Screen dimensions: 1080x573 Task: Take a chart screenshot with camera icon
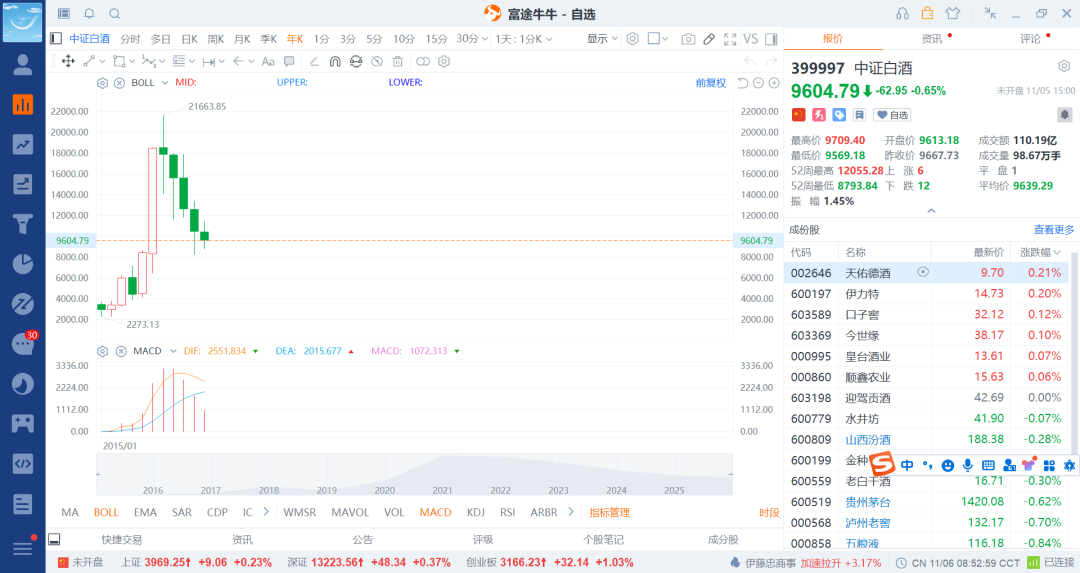coord(688,39)
